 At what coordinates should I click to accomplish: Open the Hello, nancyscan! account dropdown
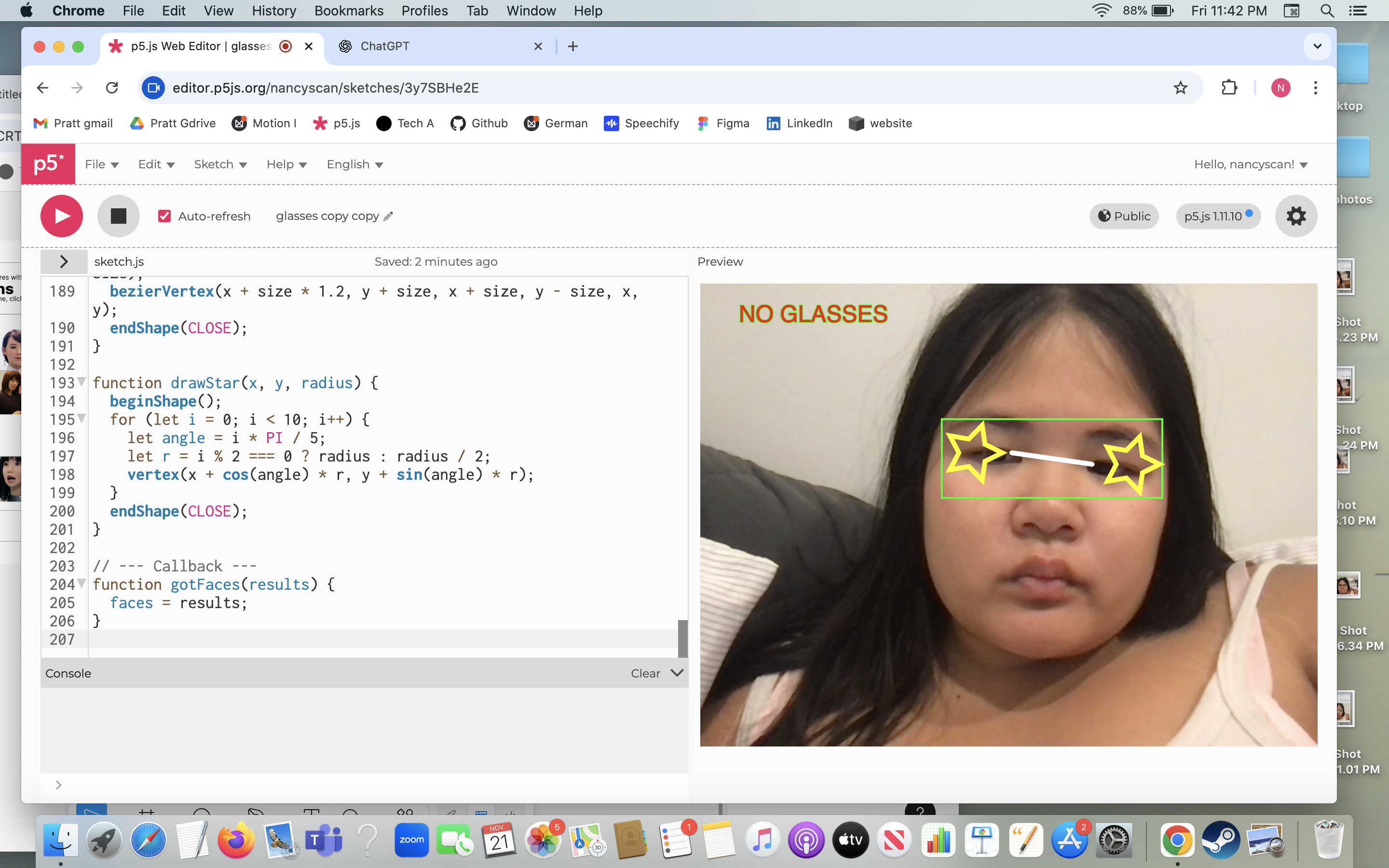click(x=1251, y=164)
